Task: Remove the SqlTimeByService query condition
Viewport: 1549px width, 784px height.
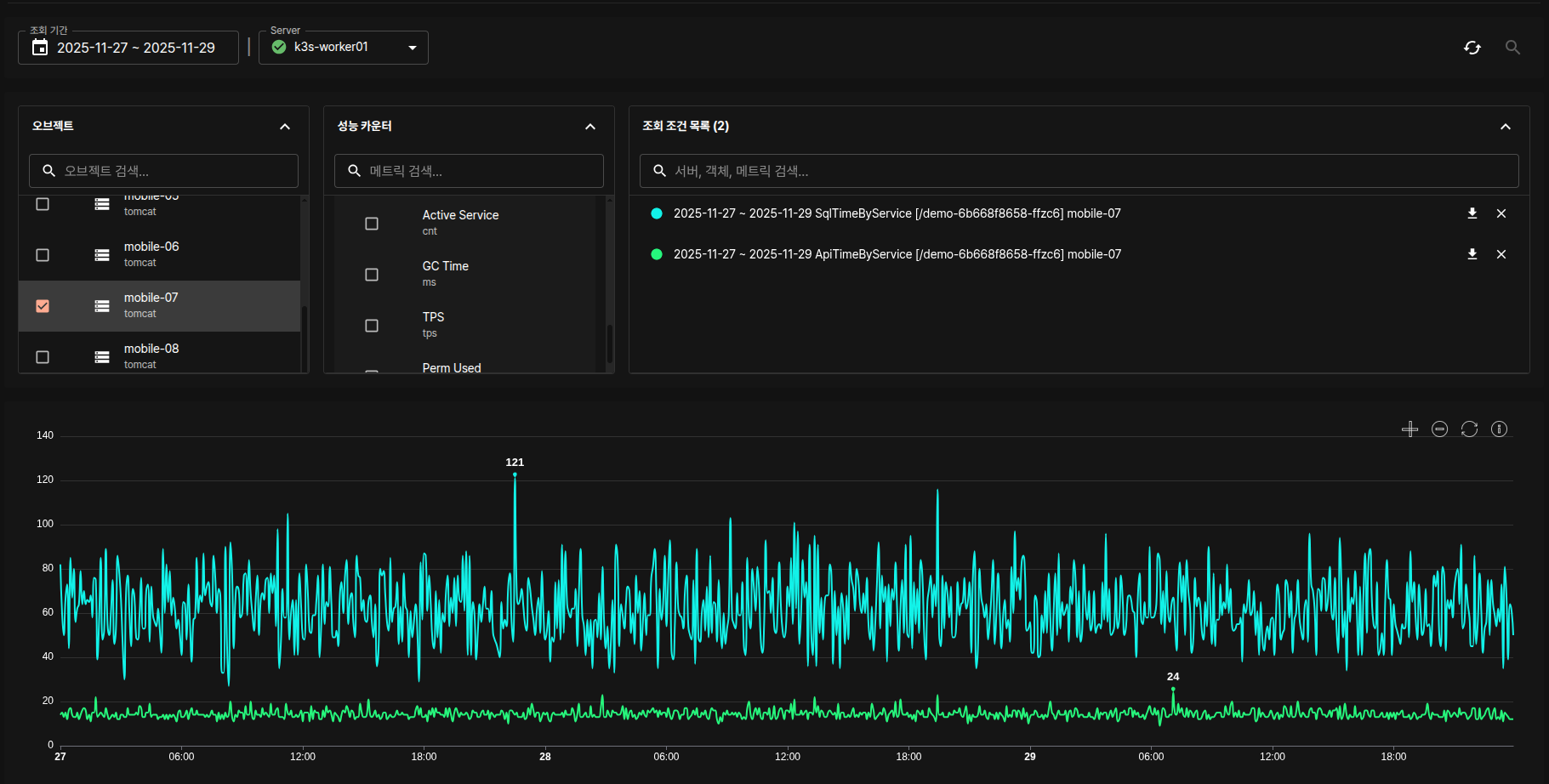Action: pos(1501,213)
